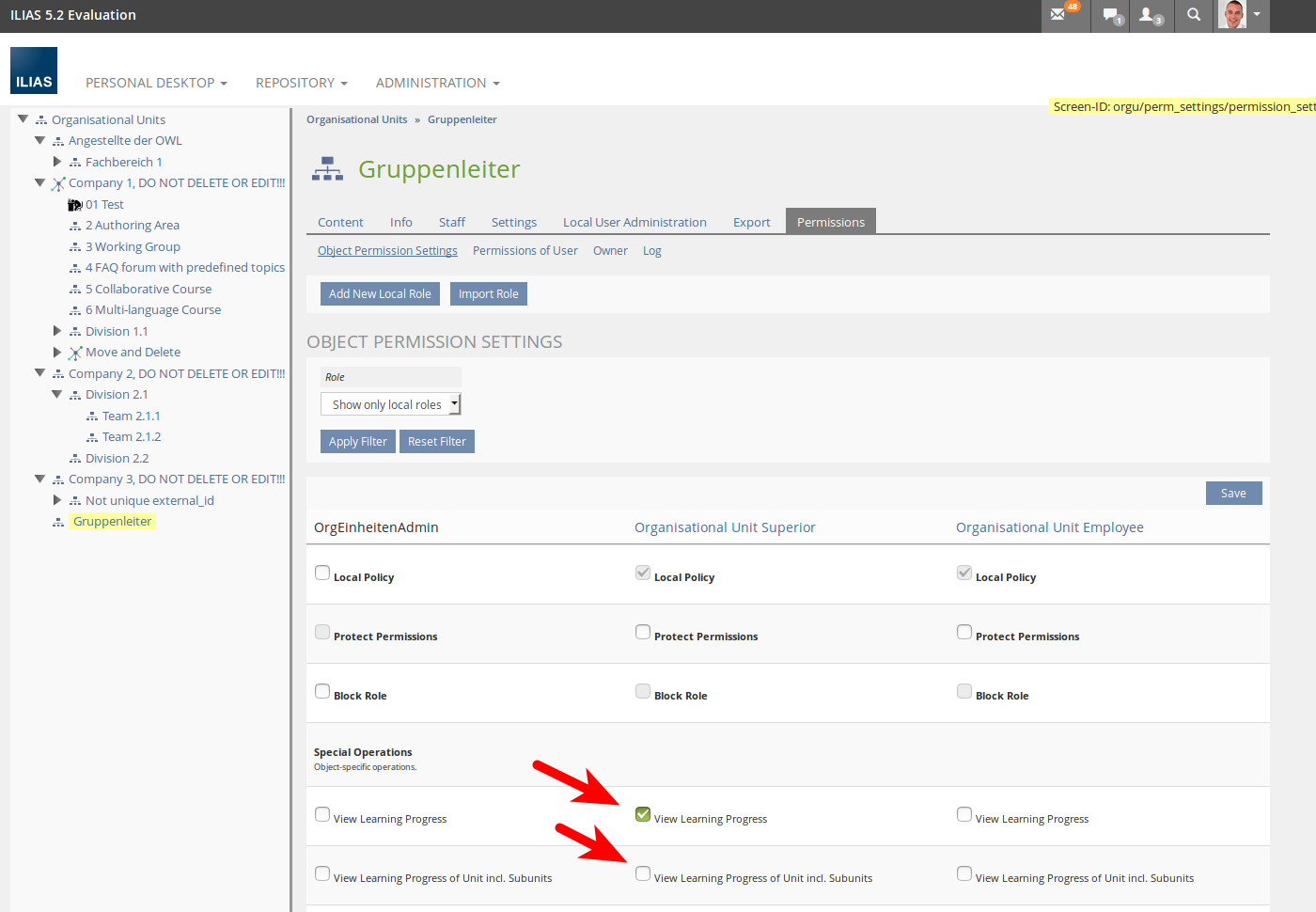Open the chat conversations icon
The image size is (1316, 912).
(x=1112, y=15)
